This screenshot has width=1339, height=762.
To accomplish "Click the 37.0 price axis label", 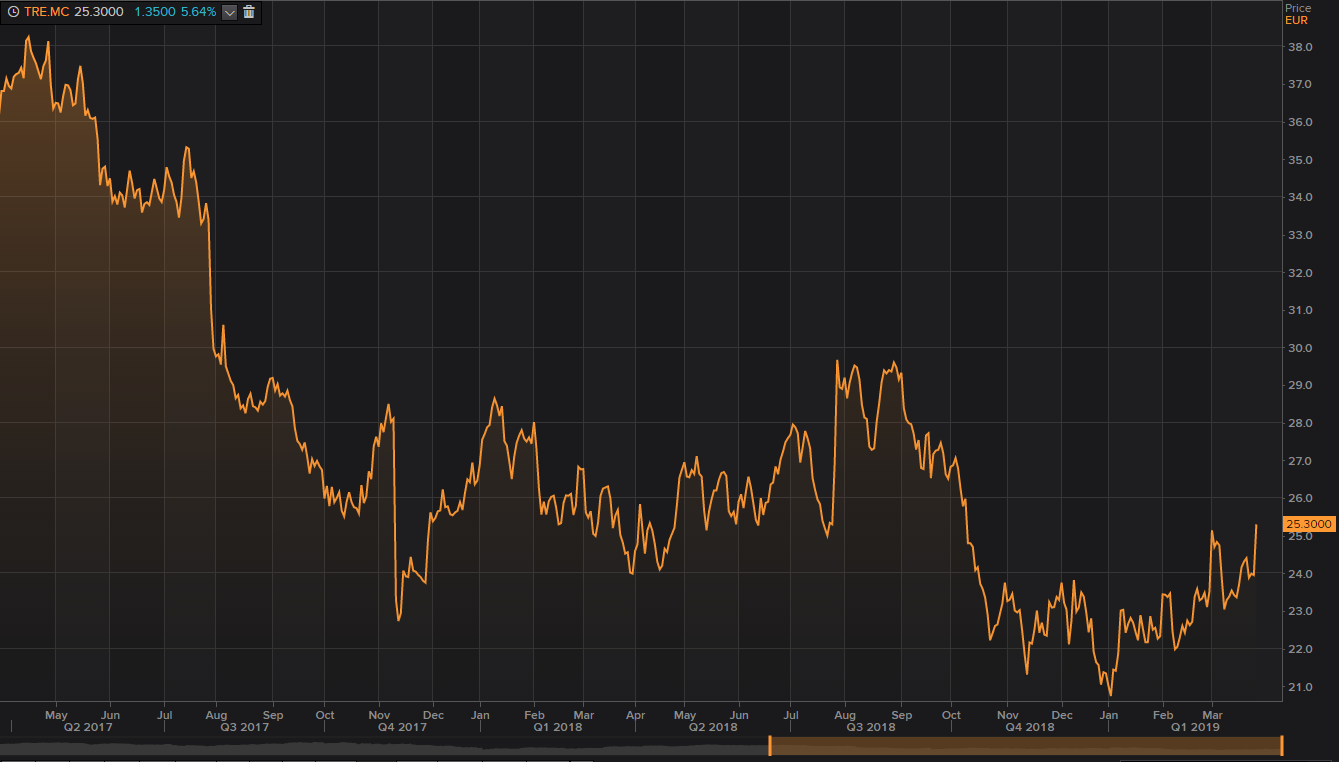I will (x=1300, y=84).
